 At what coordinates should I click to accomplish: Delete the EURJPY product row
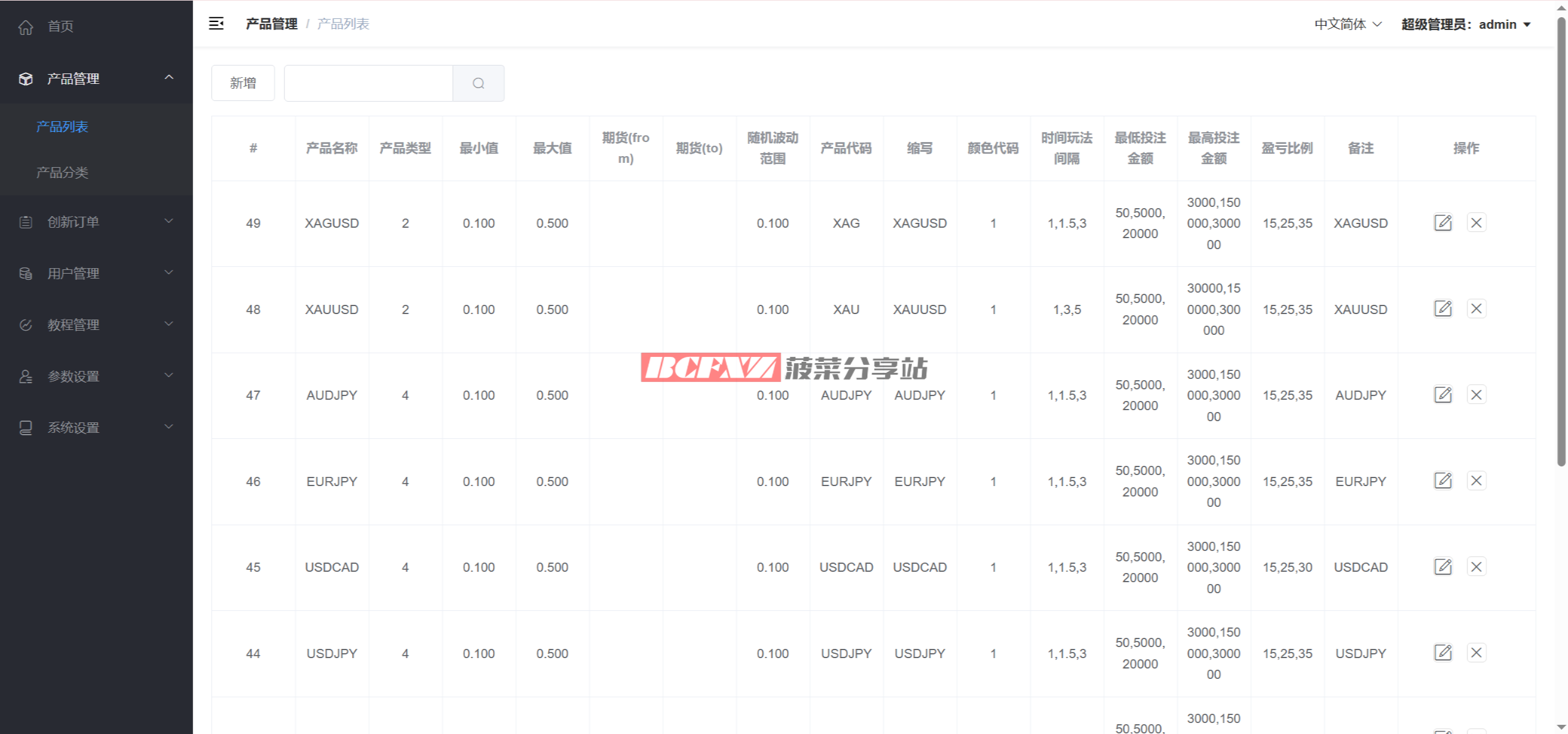pyautogui.click(x=1476, y=481)
